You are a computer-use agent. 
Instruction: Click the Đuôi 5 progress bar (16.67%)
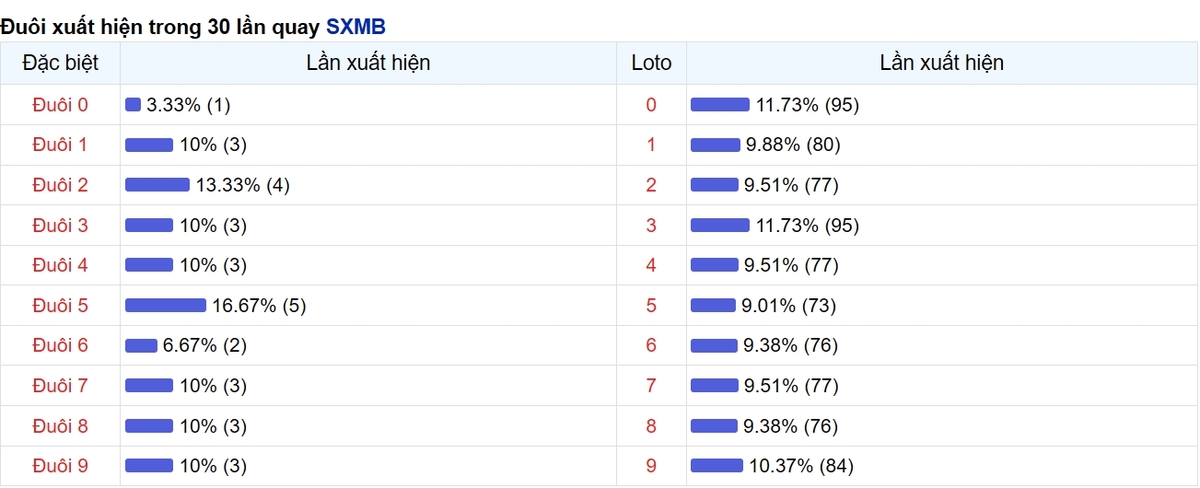click(x=165, y=305)
